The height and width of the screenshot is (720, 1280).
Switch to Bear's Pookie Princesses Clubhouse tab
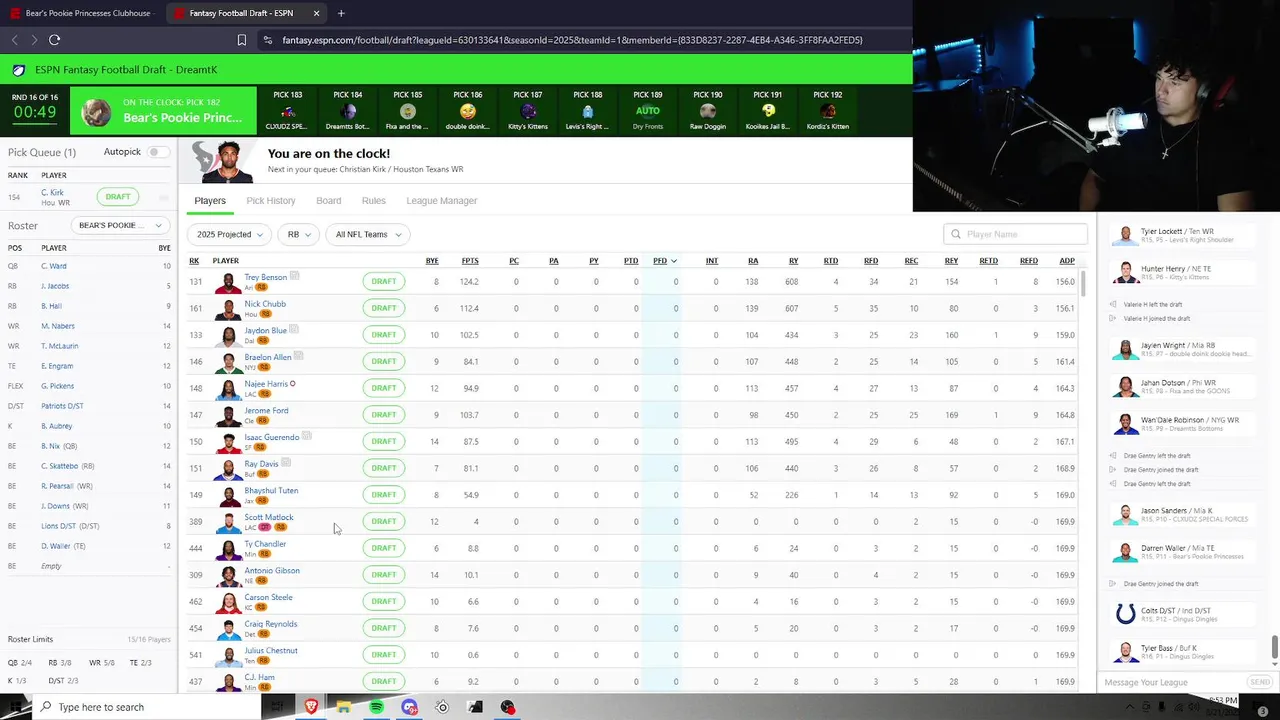(x=82, y=13)
